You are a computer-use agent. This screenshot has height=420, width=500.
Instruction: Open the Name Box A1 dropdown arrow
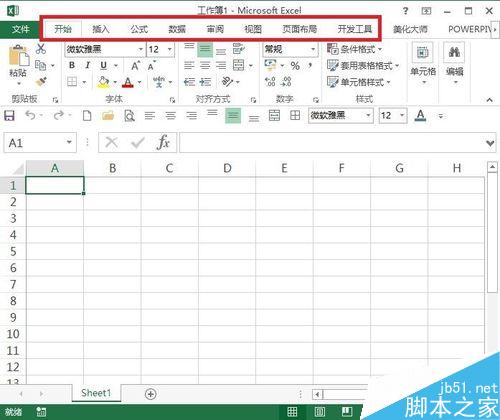click(69, 142)
